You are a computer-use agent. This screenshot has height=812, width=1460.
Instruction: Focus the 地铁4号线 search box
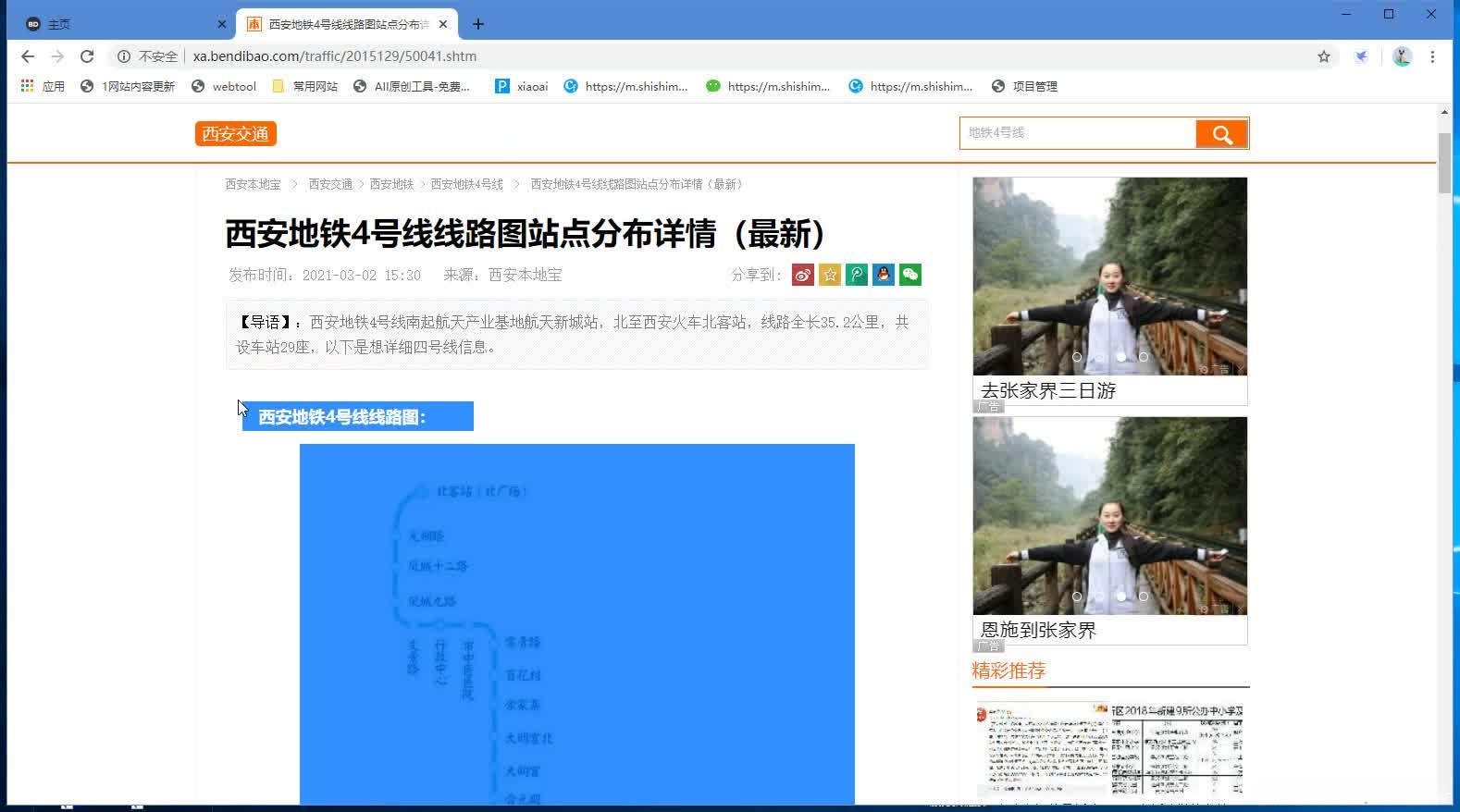click(x=1078, y=133)
